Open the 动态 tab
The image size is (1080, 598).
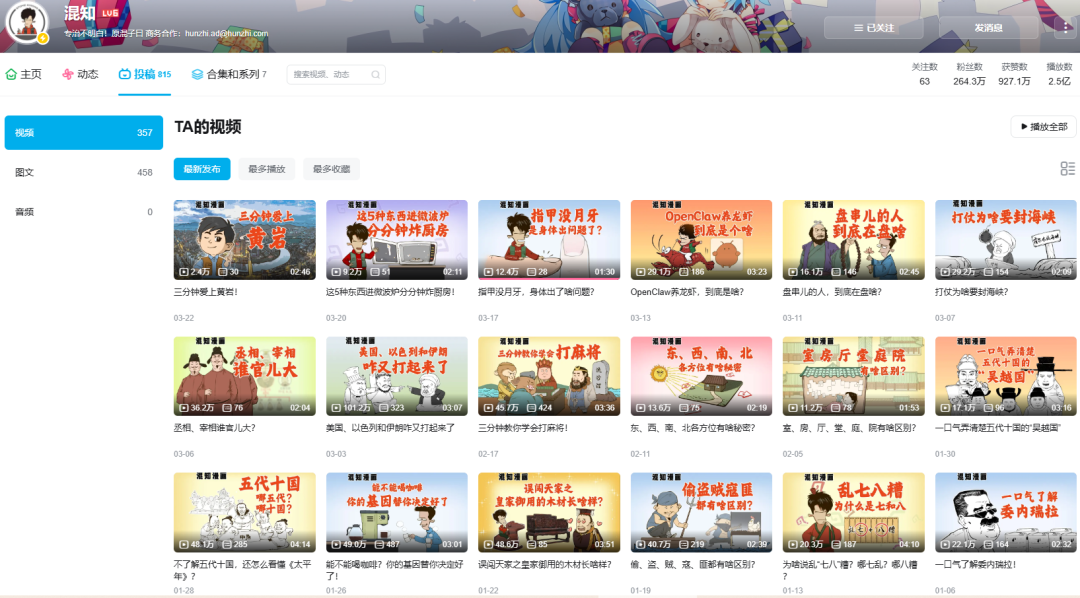pyautogui.click(x=80, y=74)
